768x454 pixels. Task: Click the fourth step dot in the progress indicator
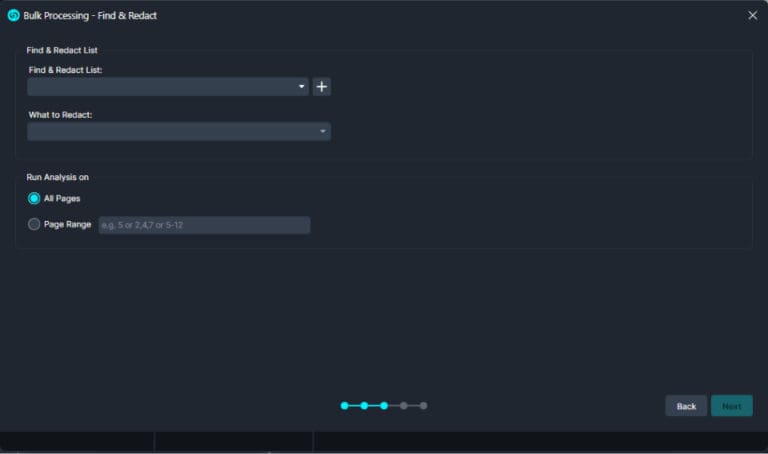coord(404,406)
